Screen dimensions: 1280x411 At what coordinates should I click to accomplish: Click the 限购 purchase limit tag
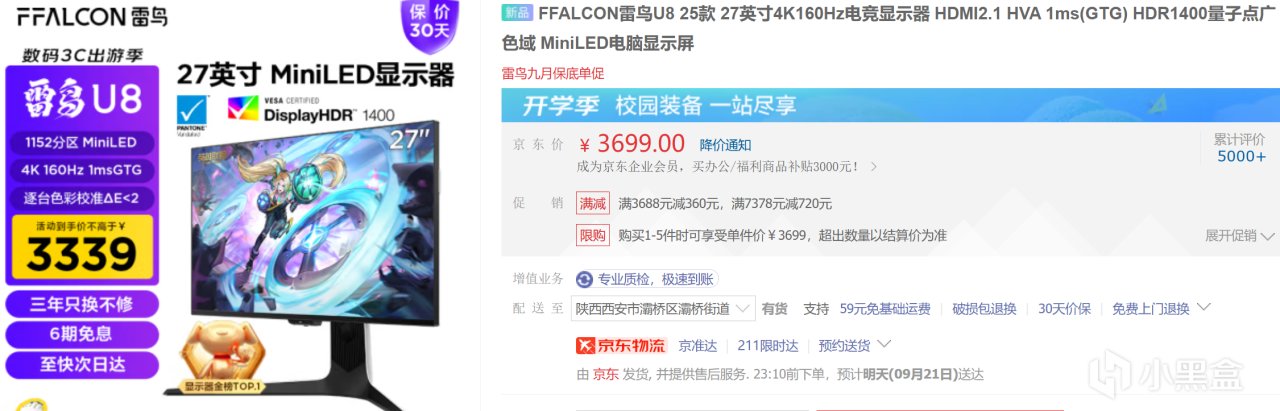[593, 235]
